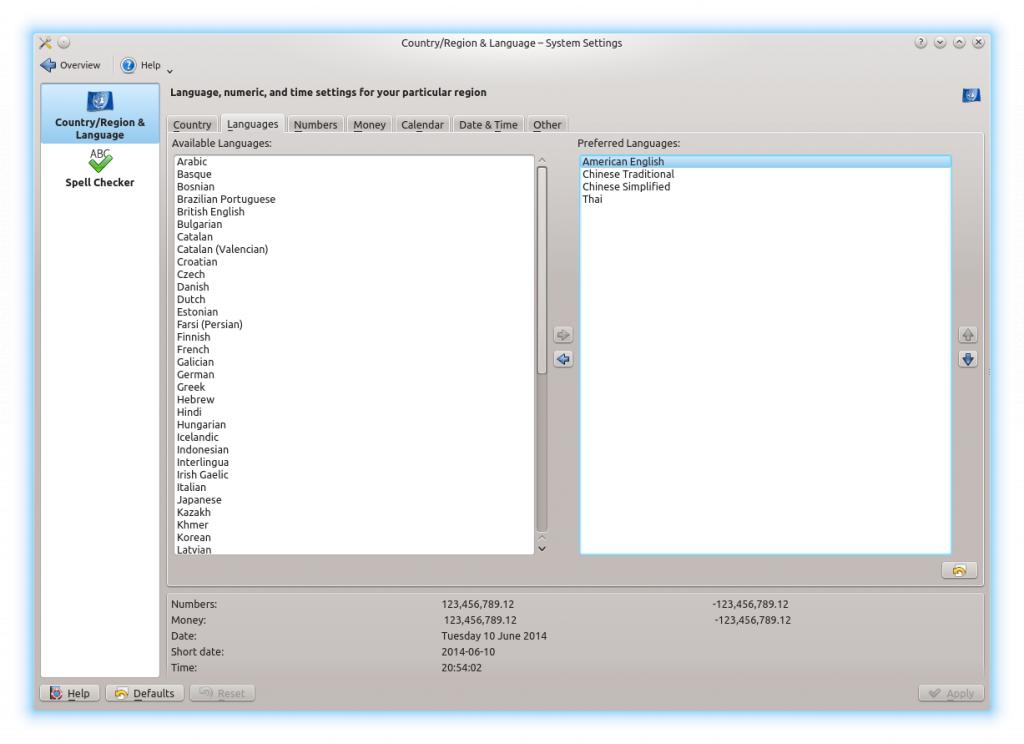Image resolution: width=1024 pixels, height=744 pixels.
Task: Click the remove language left arrow
Action: click(563, 359)
